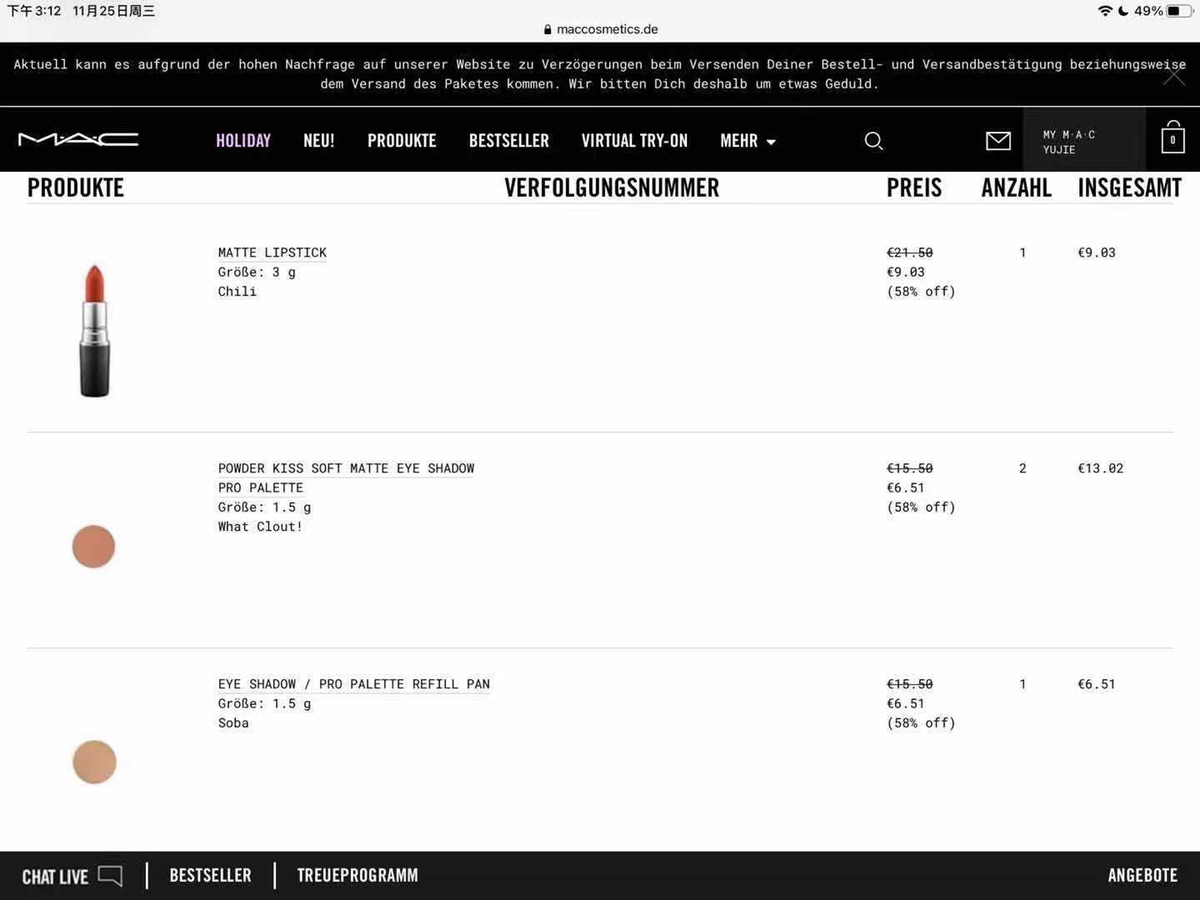The height and width of the screenshot is (900, 1200).
Task: Open the MY M·A·C YUJIE account menu
Action: pyautogui.click(x=1084, y=141)
